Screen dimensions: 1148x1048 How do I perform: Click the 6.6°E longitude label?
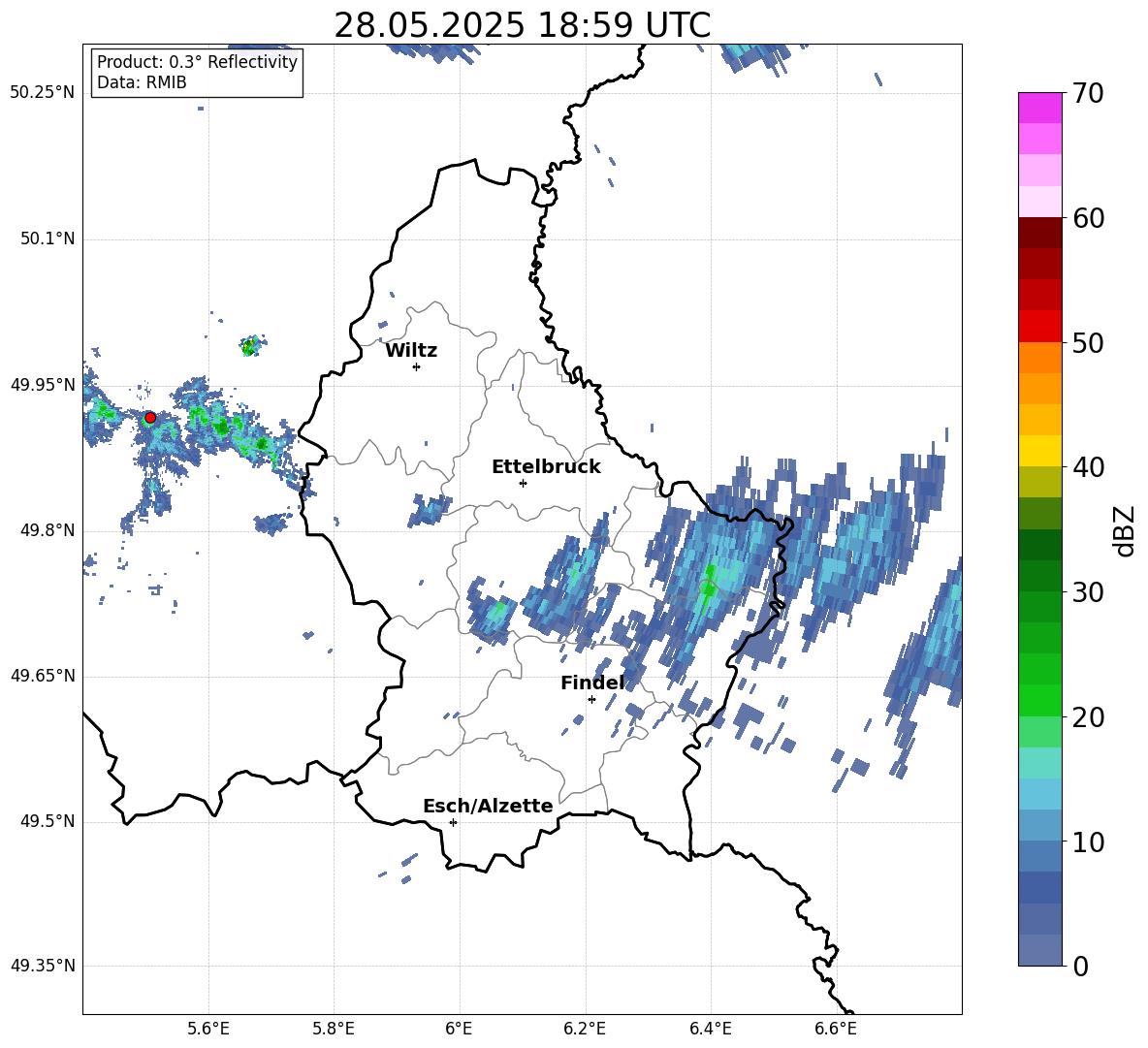pos(836,1029)
